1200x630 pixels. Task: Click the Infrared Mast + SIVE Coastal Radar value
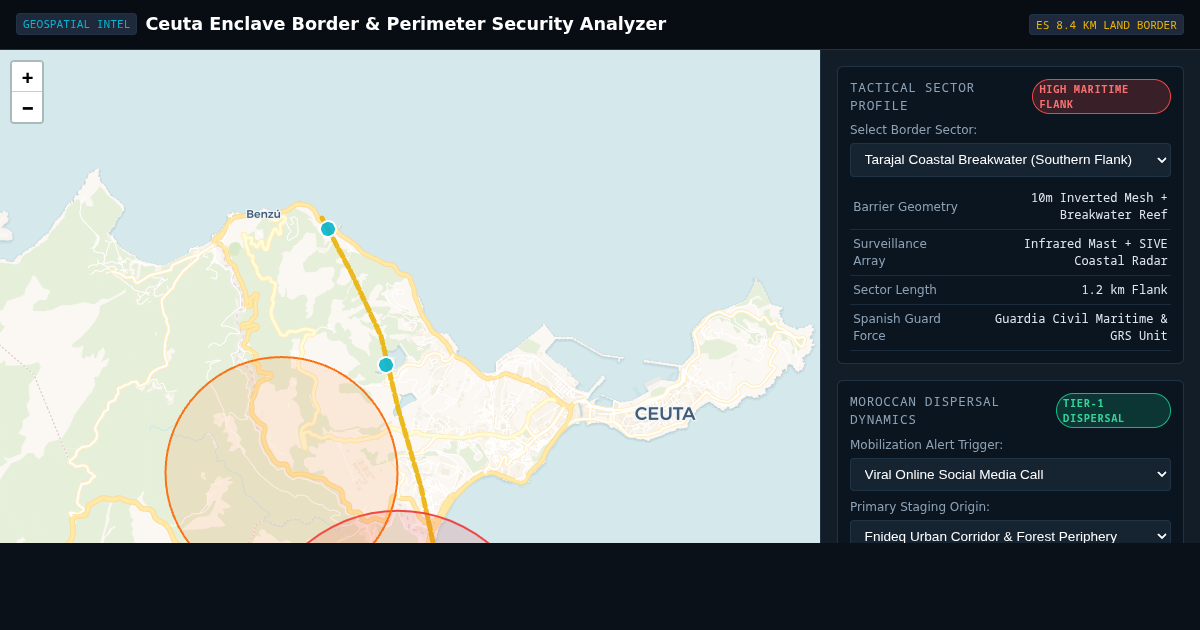(x=1095, y=252)
